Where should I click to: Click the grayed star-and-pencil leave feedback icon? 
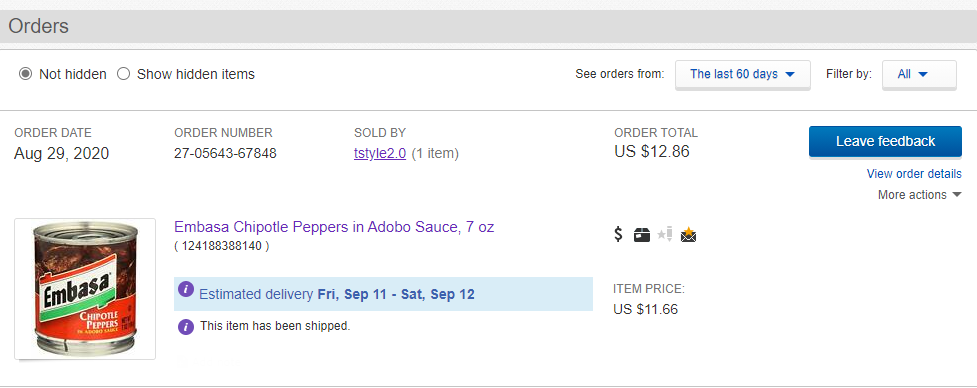point(665,235)
